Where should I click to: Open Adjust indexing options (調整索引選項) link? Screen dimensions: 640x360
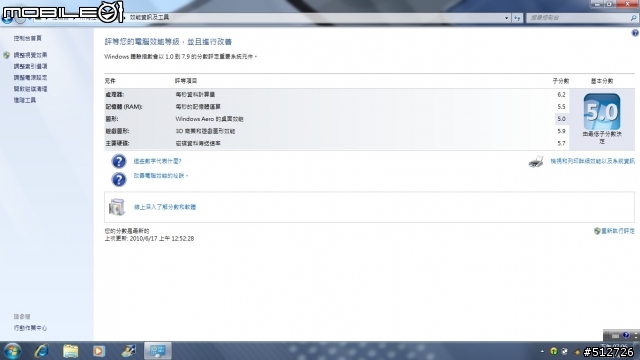[x=31, y=66]
